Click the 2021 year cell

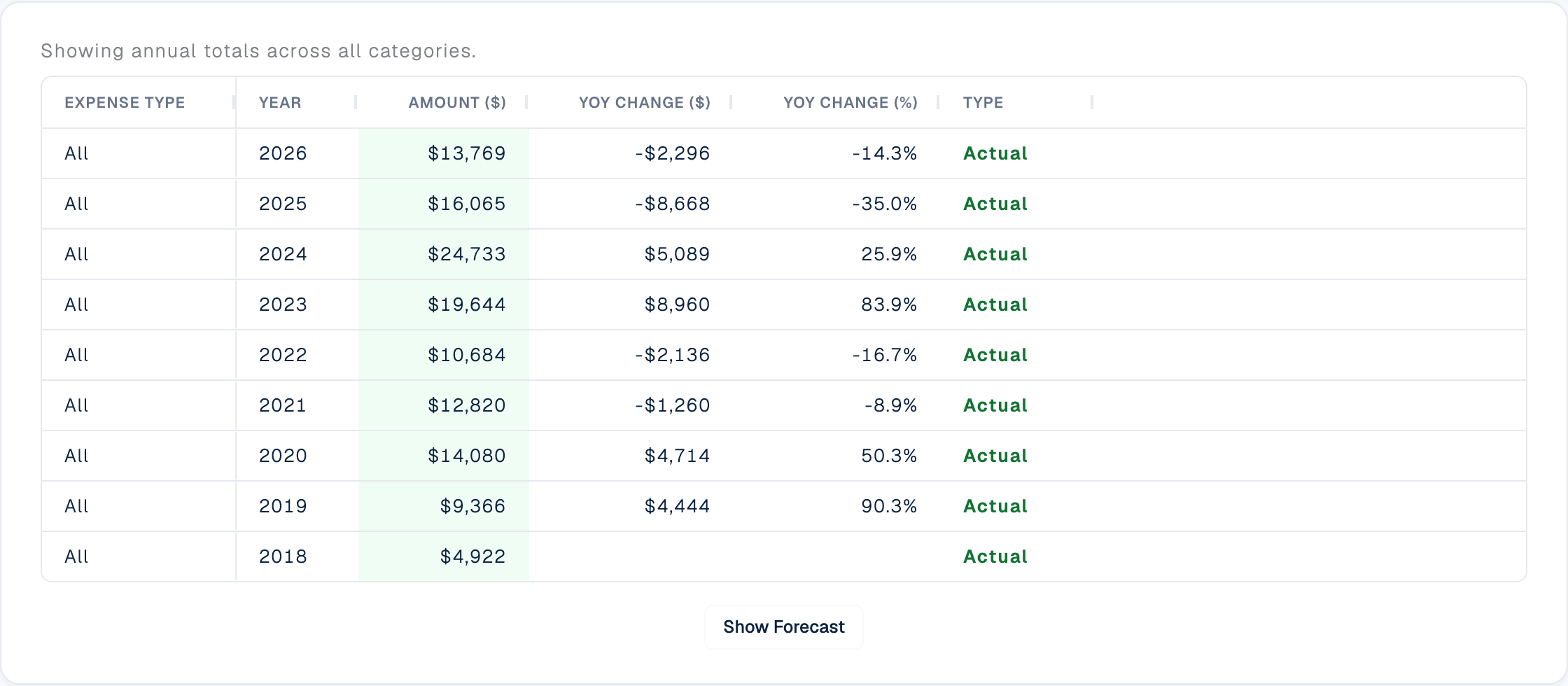point(297,405)
